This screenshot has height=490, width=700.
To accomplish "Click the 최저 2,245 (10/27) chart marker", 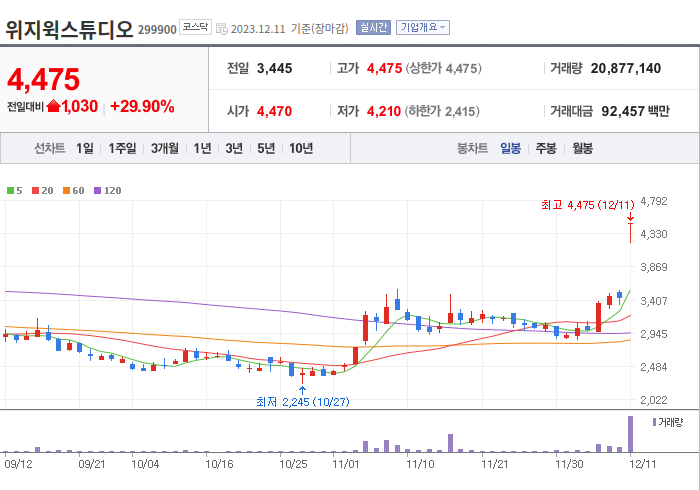I will [303, 402].
